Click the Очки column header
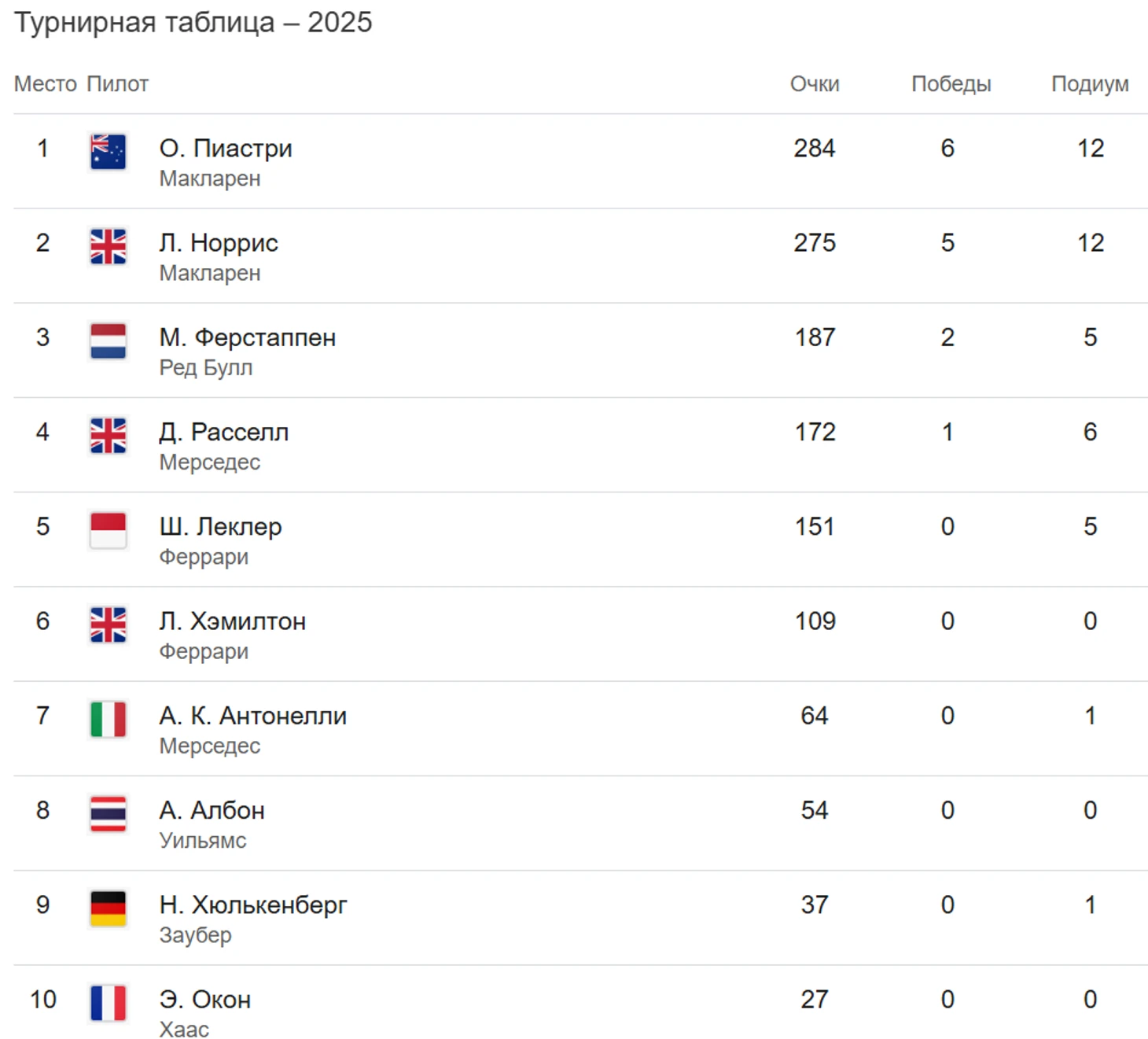The image size is (1148, 1039). coord(815,84)
